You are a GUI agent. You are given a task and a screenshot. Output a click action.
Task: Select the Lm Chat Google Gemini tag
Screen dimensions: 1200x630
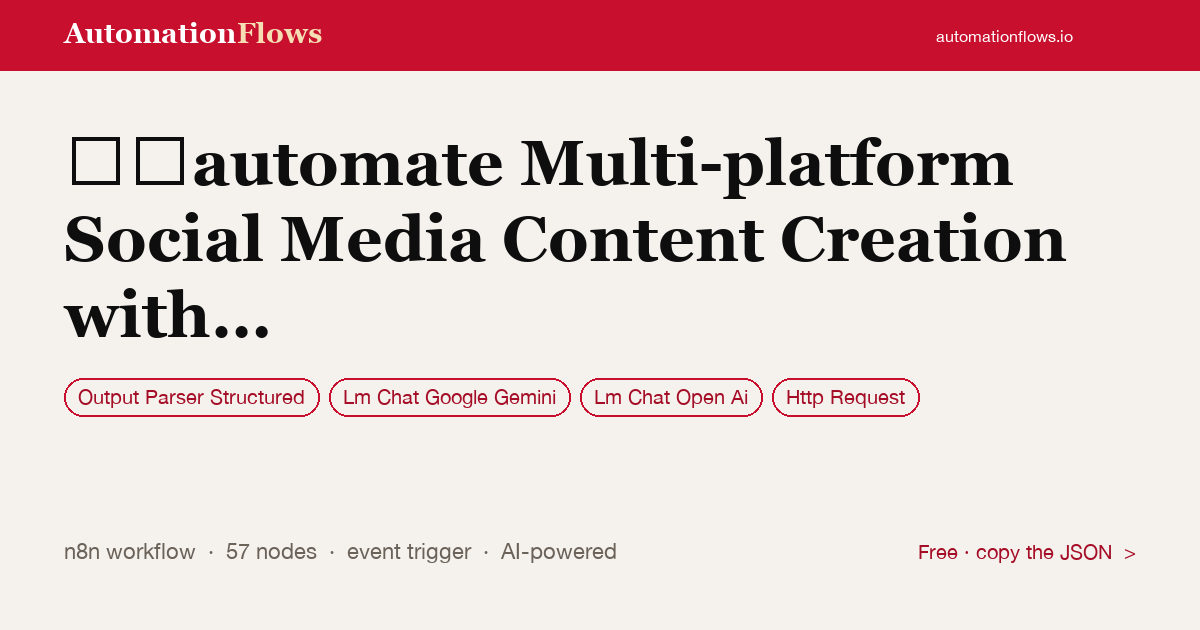coord(450,397)
